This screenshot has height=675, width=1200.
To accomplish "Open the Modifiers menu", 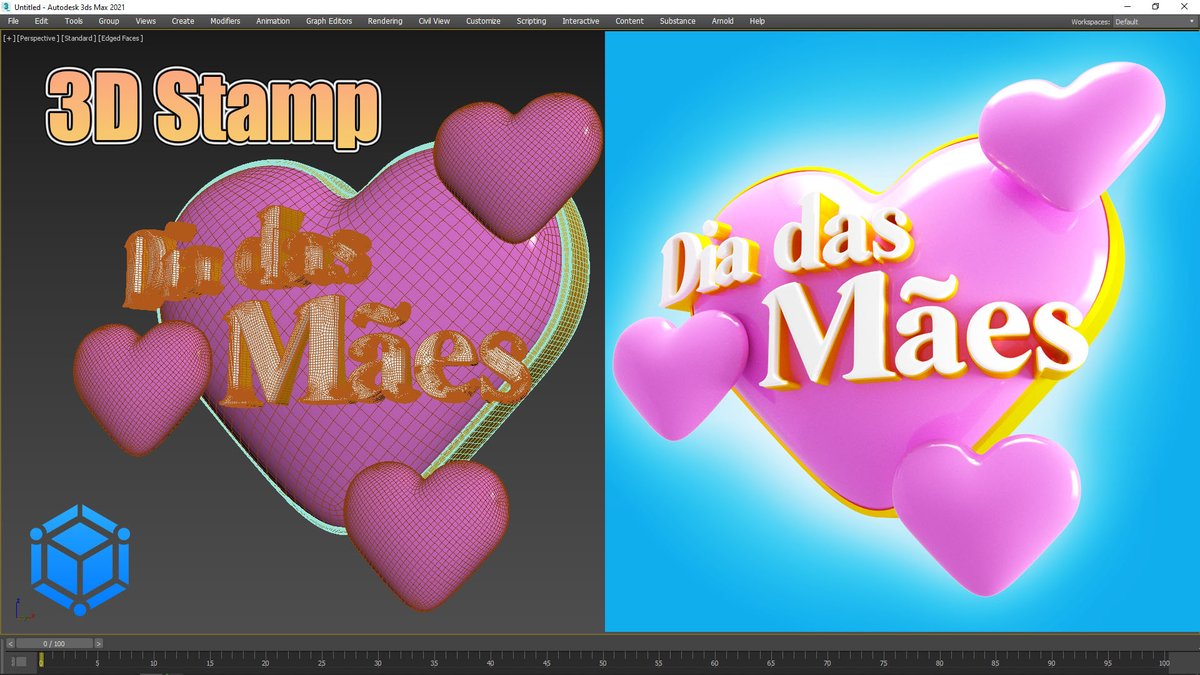I will (225, 21).
